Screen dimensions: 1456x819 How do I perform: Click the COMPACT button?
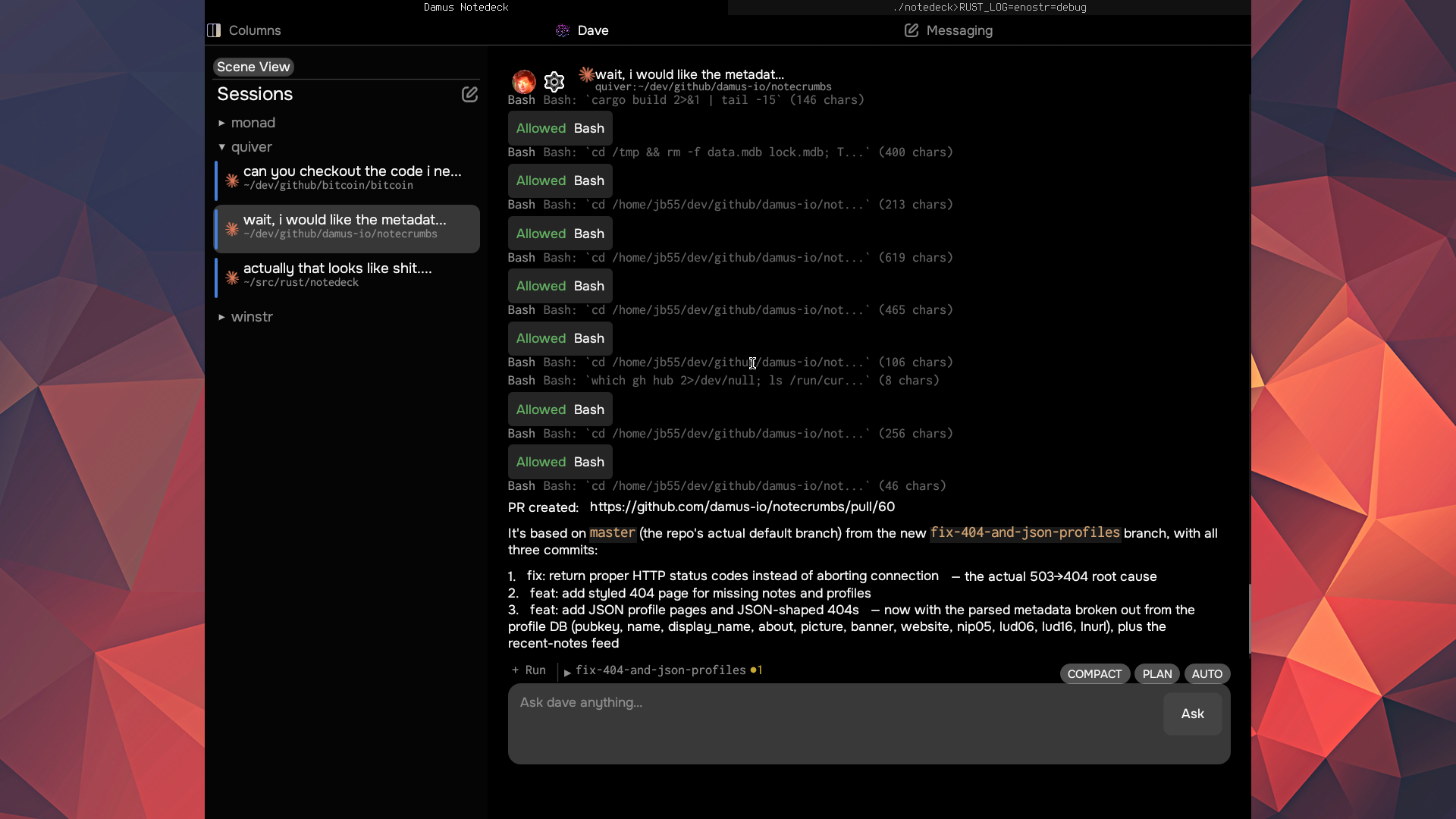[x=1094, y=674]
